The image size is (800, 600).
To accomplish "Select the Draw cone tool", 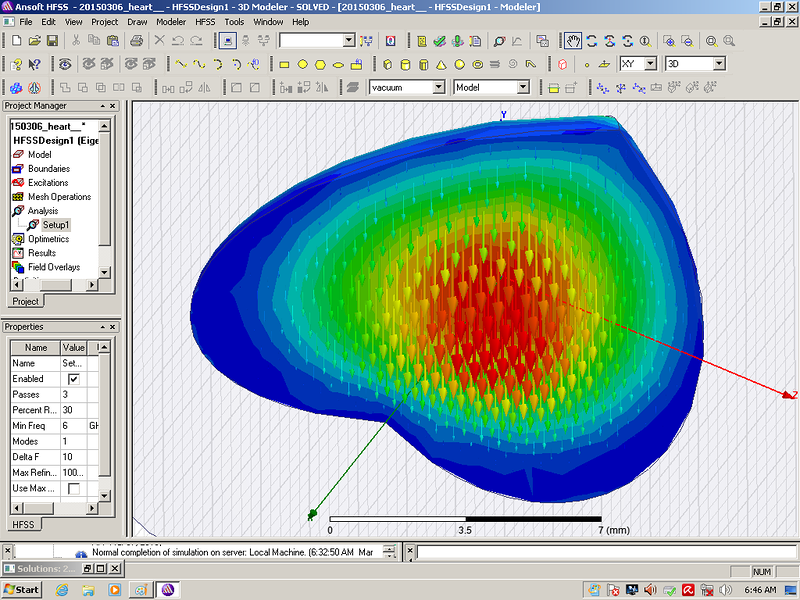I will tap(441, 64).
